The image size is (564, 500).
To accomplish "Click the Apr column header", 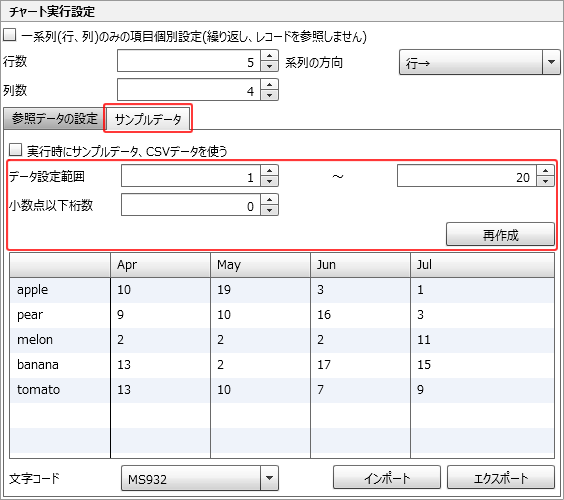I will (x=160, y=265).
